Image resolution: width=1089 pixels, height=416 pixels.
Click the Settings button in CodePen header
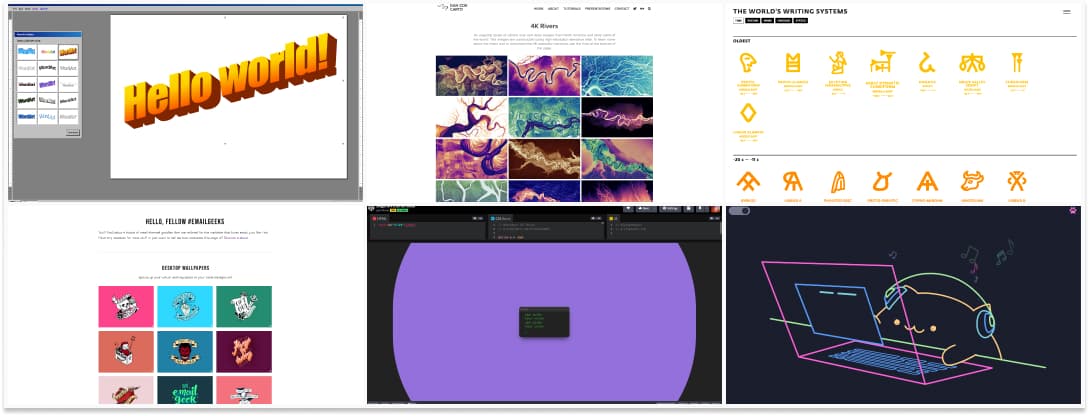click(x=669, y=208)
